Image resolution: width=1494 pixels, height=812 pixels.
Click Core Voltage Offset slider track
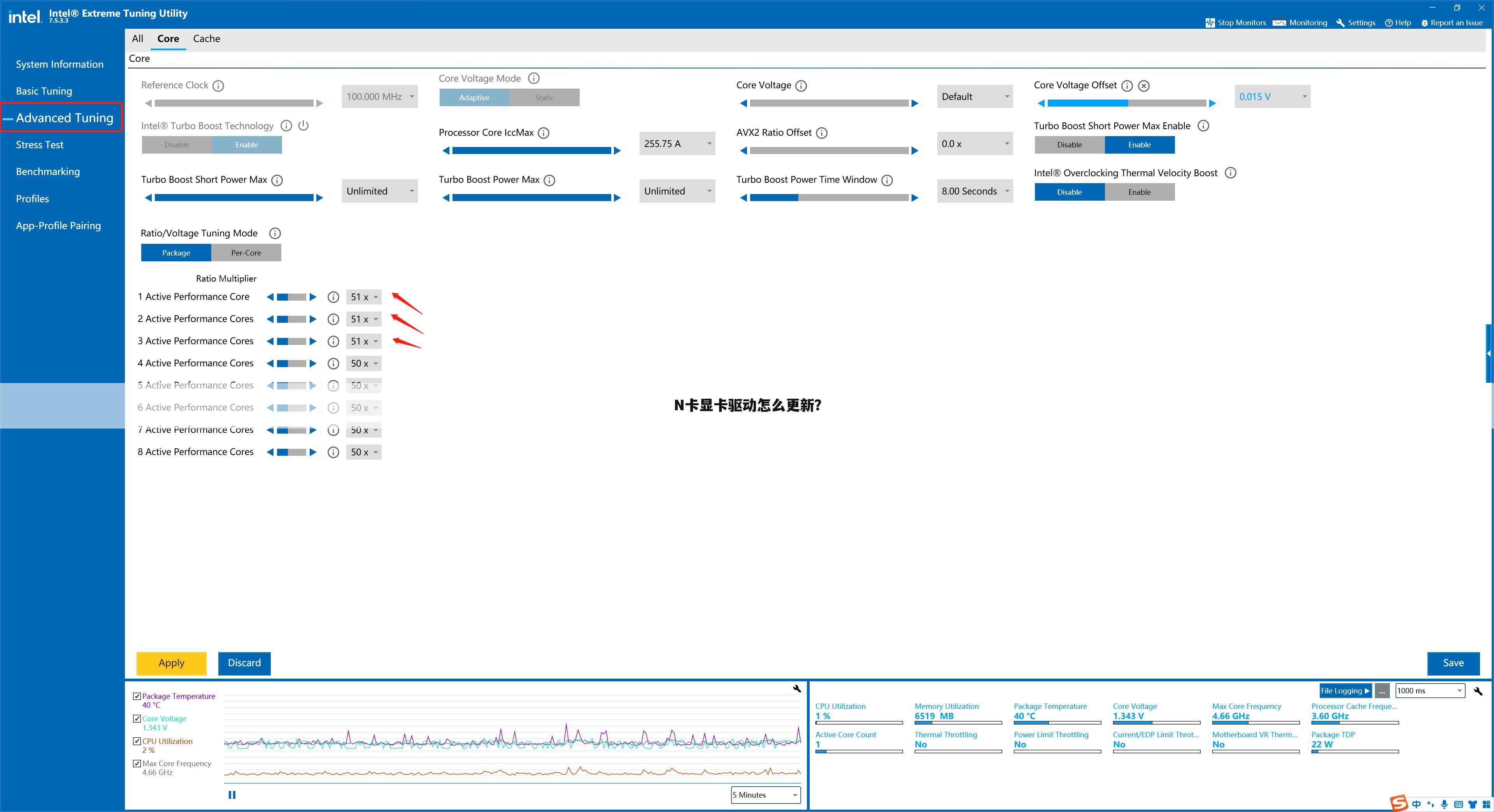1126,103
